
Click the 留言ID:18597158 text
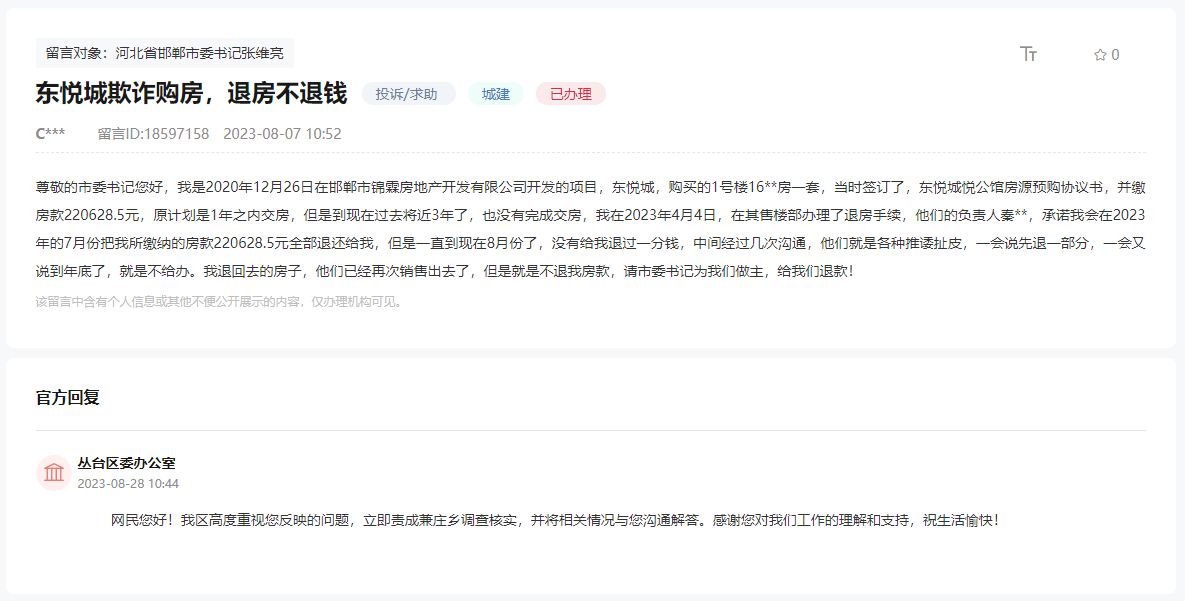click(x=153, y=134)
